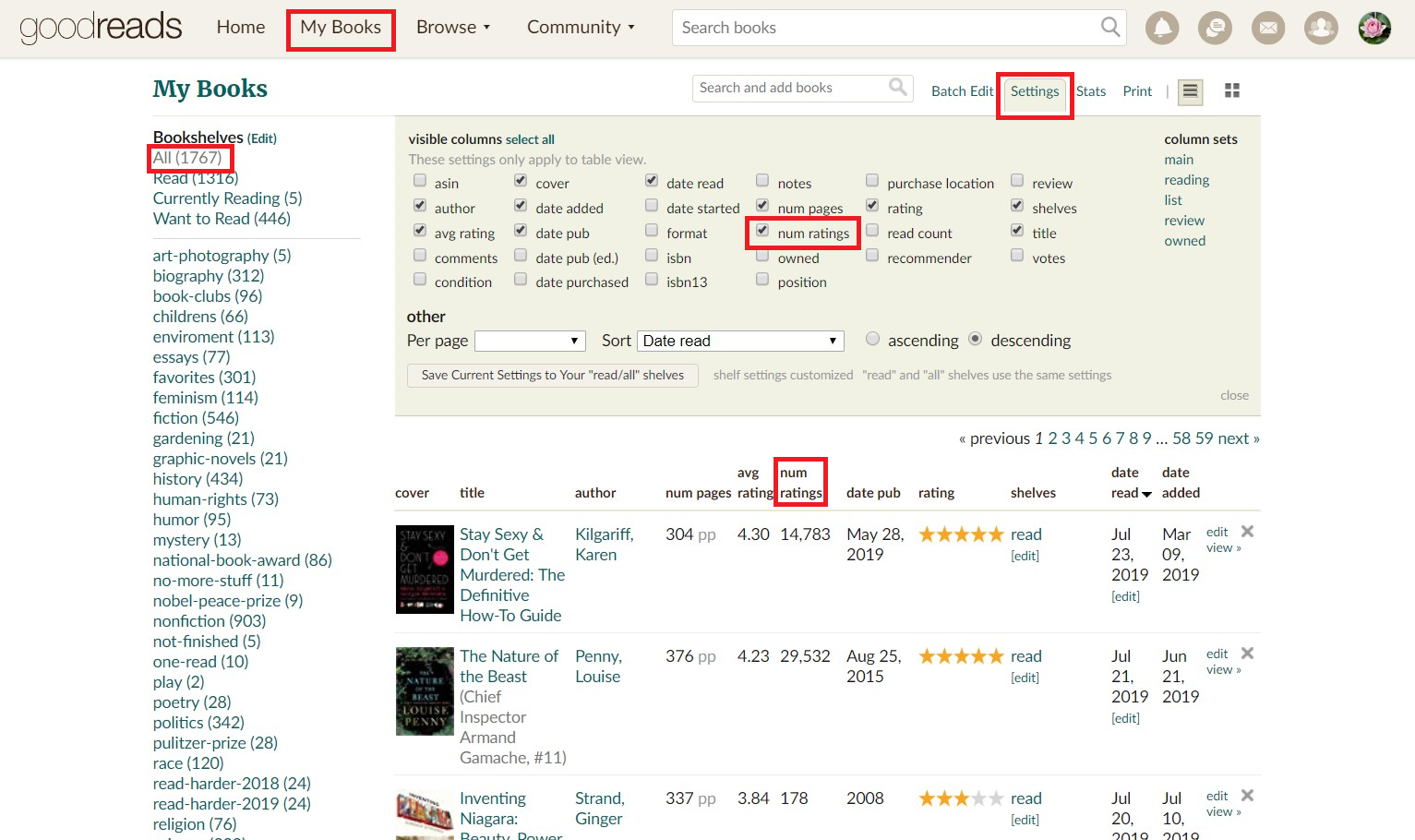Screen dimensions: 1415x840
Task: Expand the Community menu
Action: point(581,28)
